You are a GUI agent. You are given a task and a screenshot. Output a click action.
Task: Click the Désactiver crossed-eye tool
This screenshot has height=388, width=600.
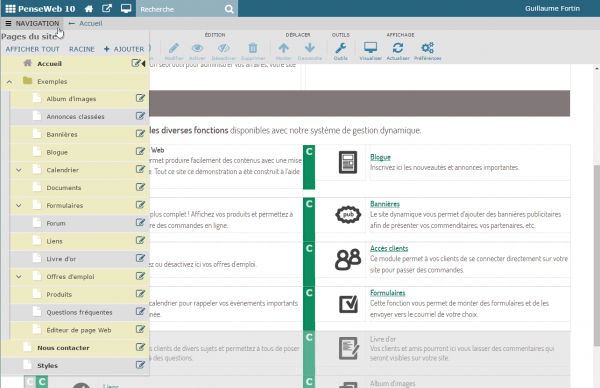[x=224, y=51]
